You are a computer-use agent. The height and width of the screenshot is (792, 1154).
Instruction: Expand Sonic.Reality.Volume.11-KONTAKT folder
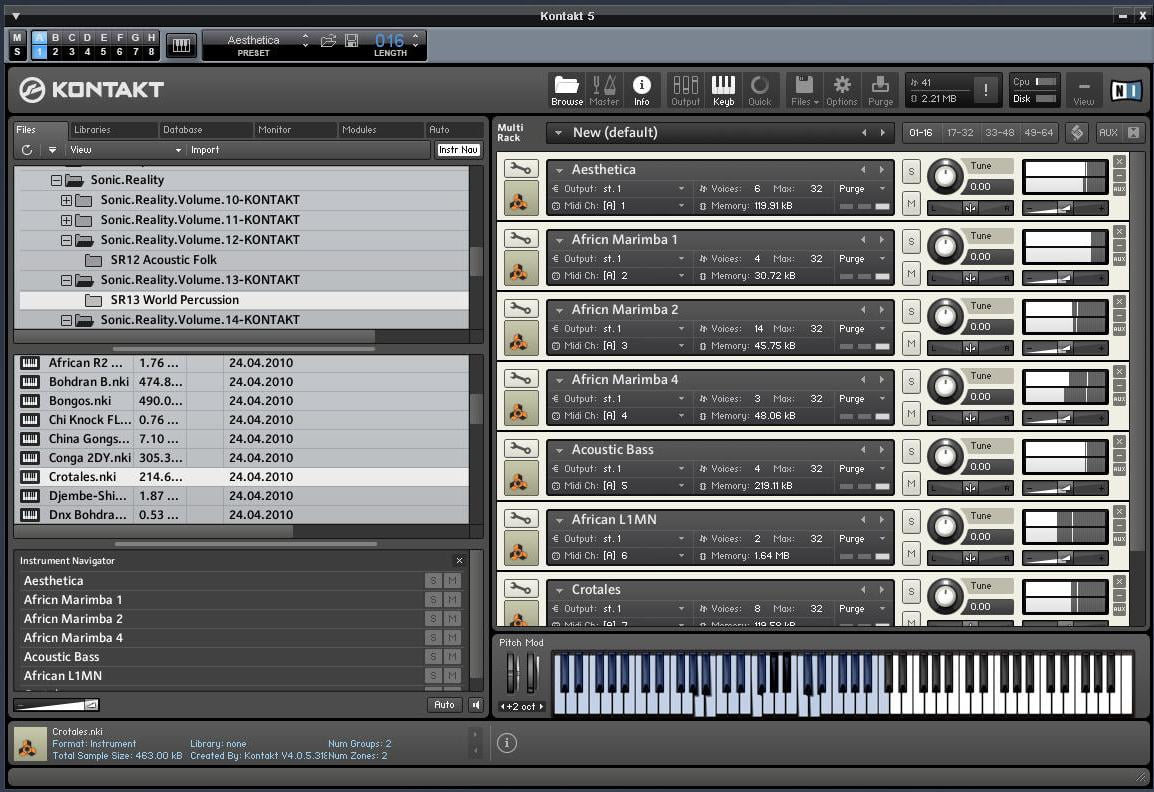[66, 220]
